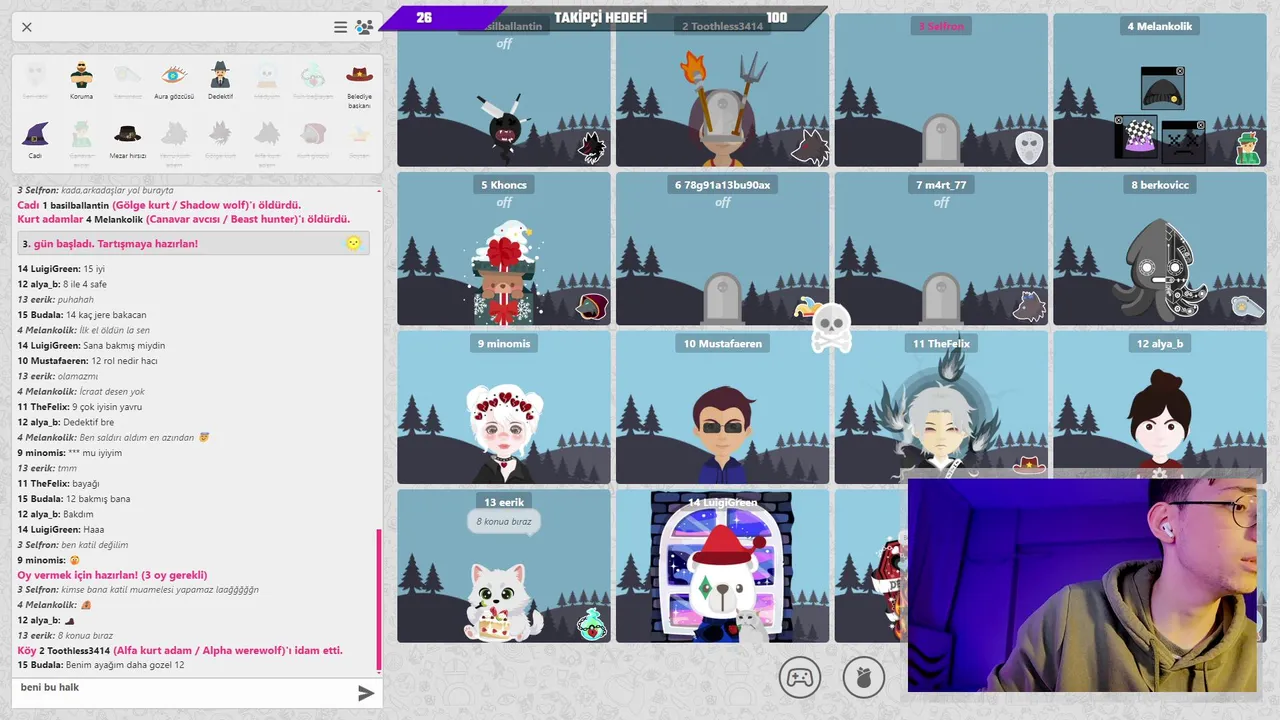Viewport: 1280px width, 720px height.
Task: Click the wolf icon on m4rt_77's card
Action: [1029, 306]
